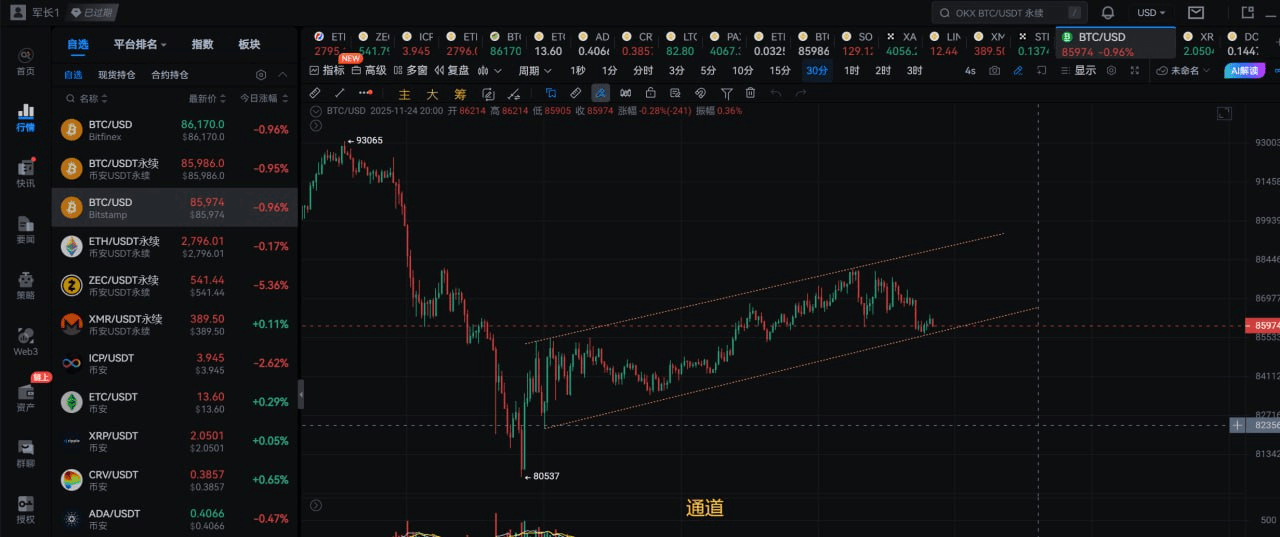
Task: Open the 快讯 news flash sidebar icon
Action: coord(25,173)
